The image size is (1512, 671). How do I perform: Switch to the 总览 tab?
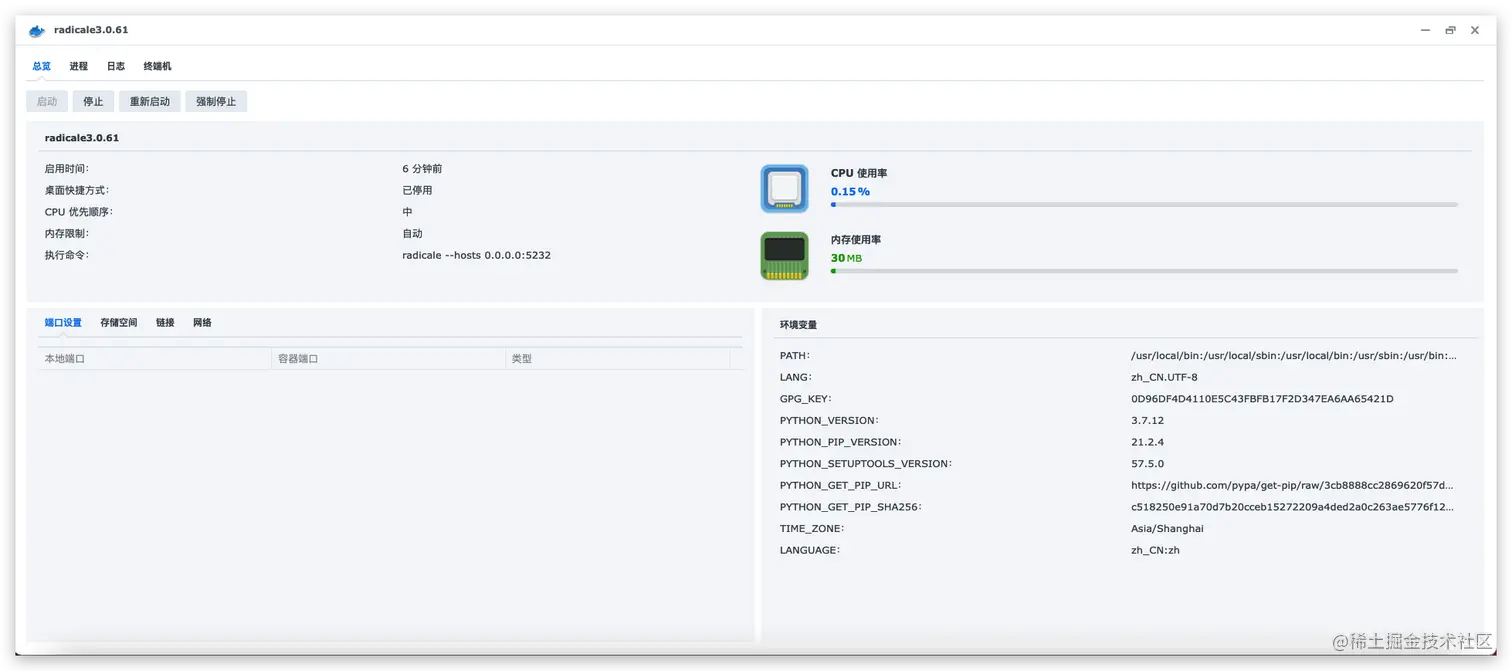pos(41,66)
